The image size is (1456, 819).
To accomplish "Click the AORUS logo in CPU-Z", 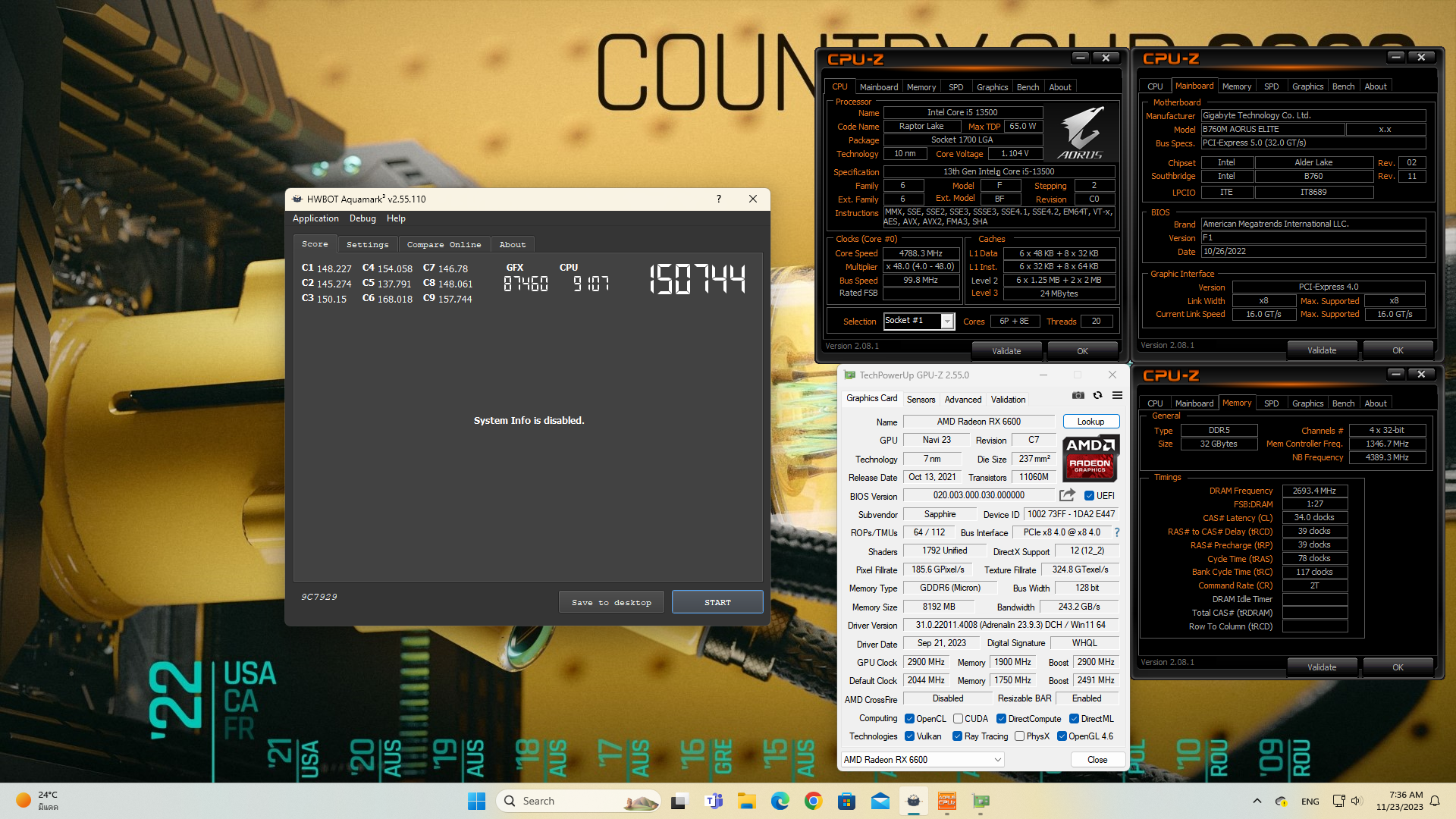I will click(1081, 133).
